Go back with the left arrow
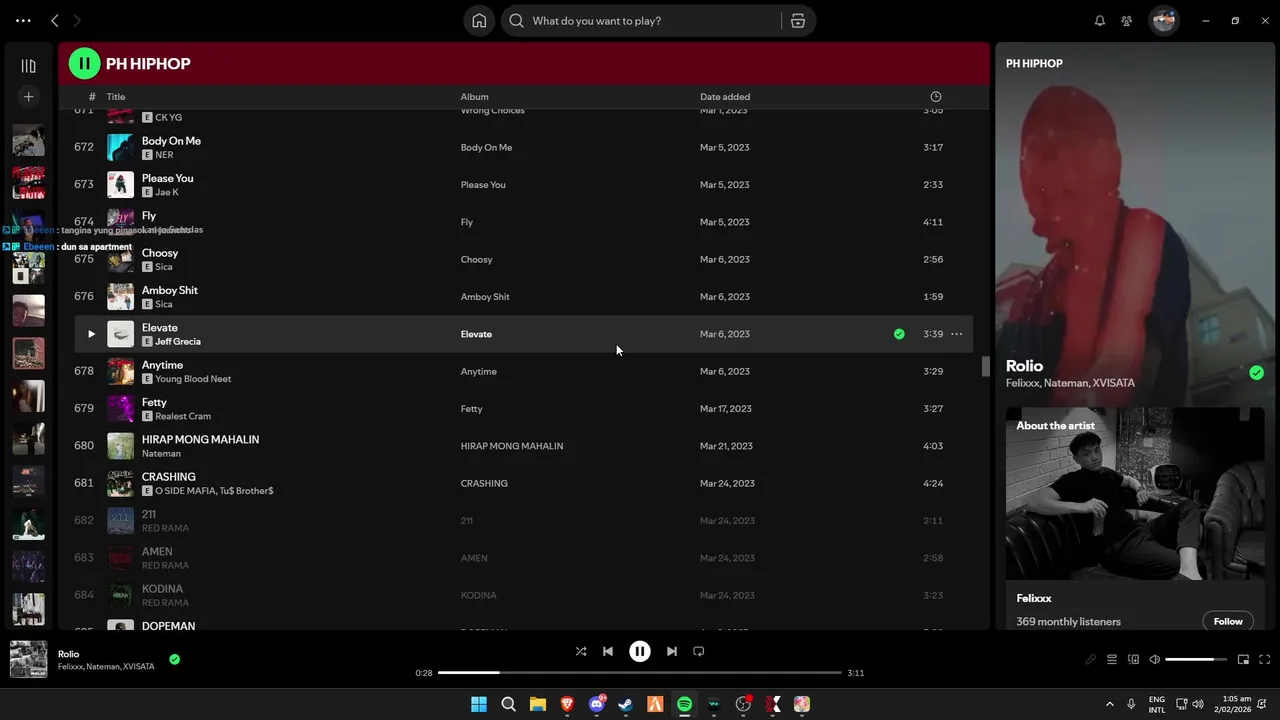This screenshot has height=720, width=1280. point(55,20)
